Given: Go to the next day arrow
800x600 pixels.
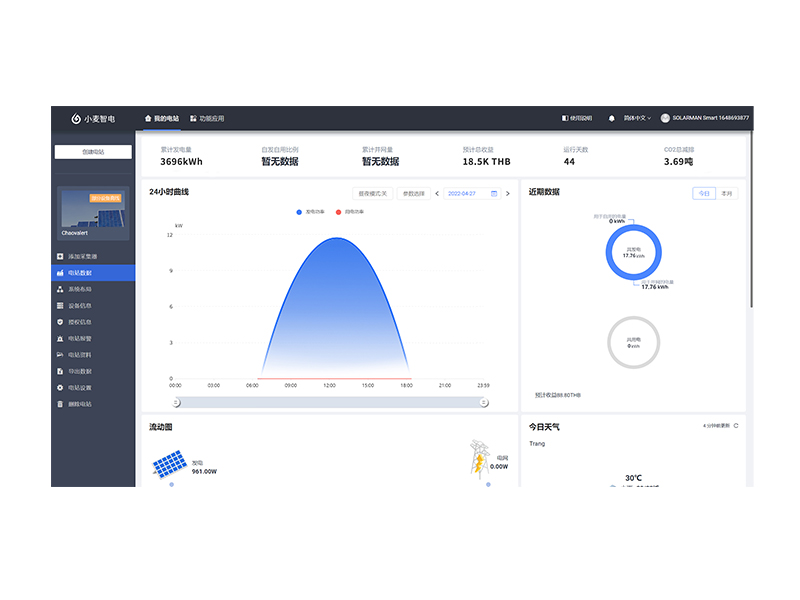Looking at the screenshot, I should tap(507, 193).
